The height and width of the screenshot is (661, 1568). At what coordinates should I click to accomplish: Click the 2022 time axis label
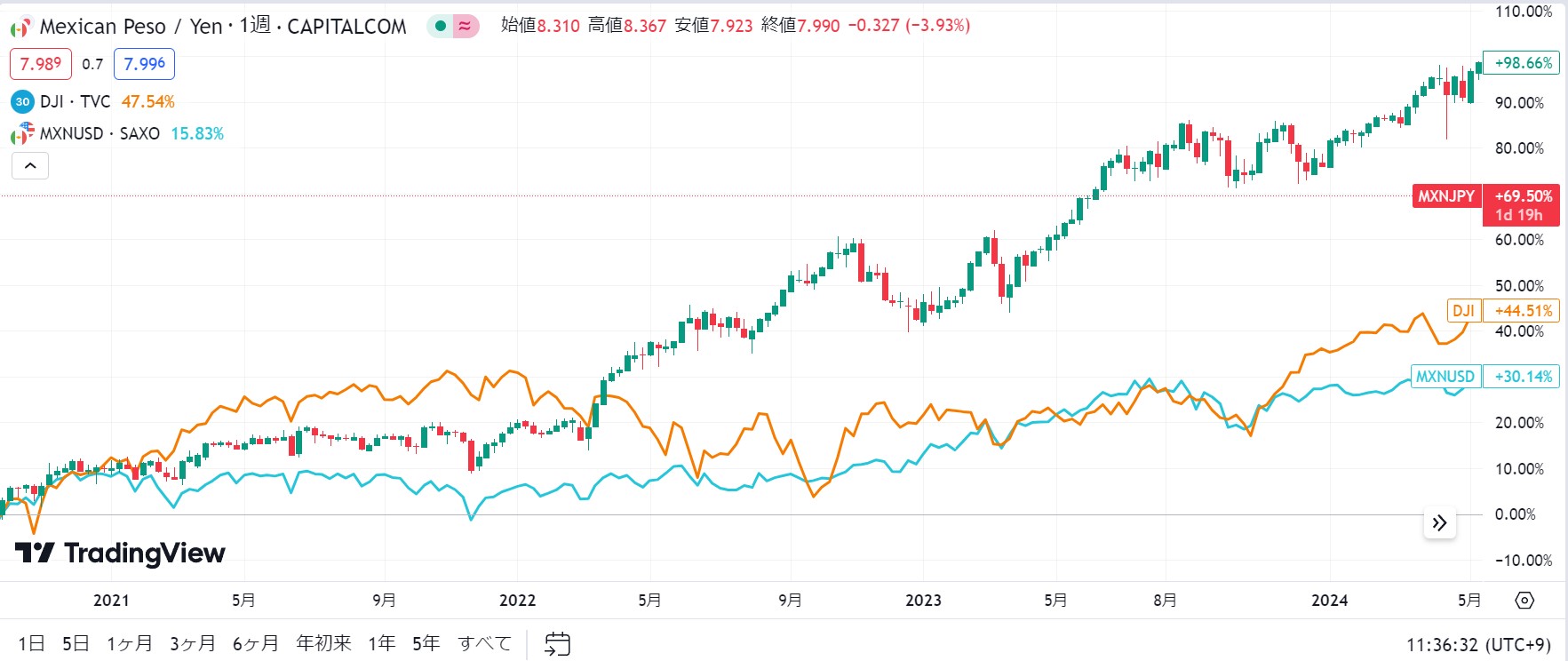[x=518, y=601]
